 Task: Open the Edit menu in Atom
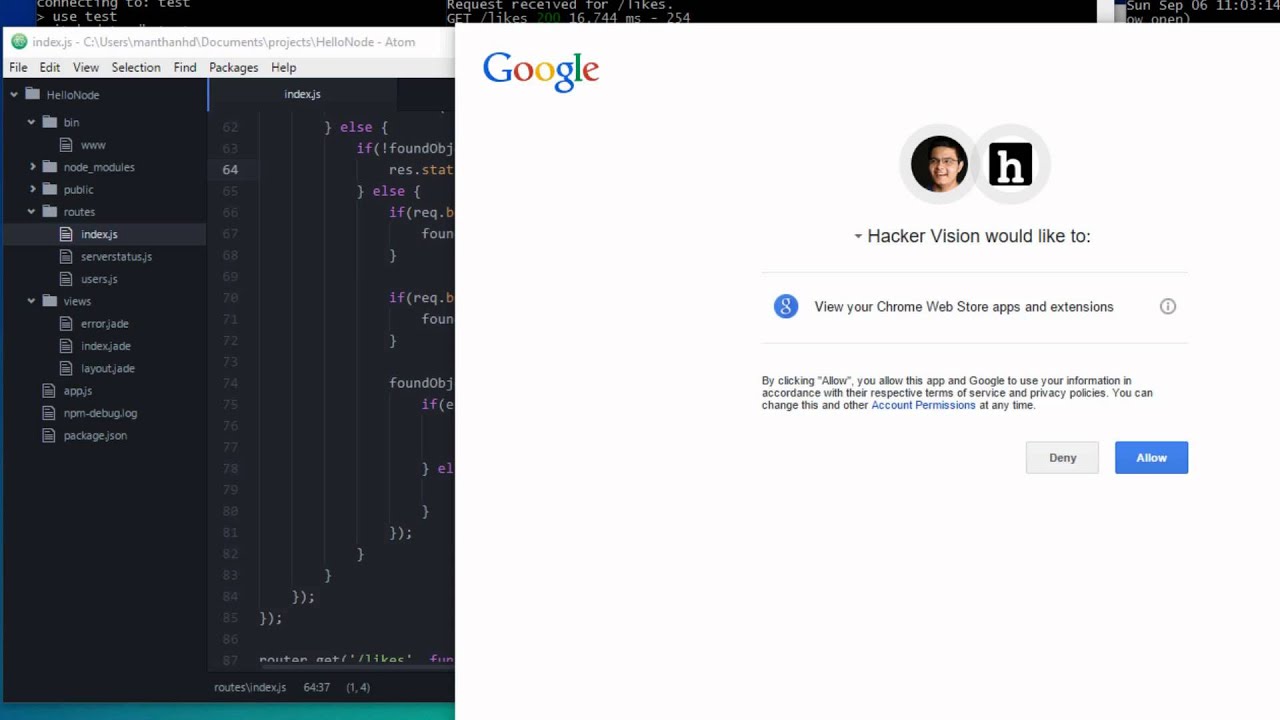pyautogui.click(x=50, y=67)
